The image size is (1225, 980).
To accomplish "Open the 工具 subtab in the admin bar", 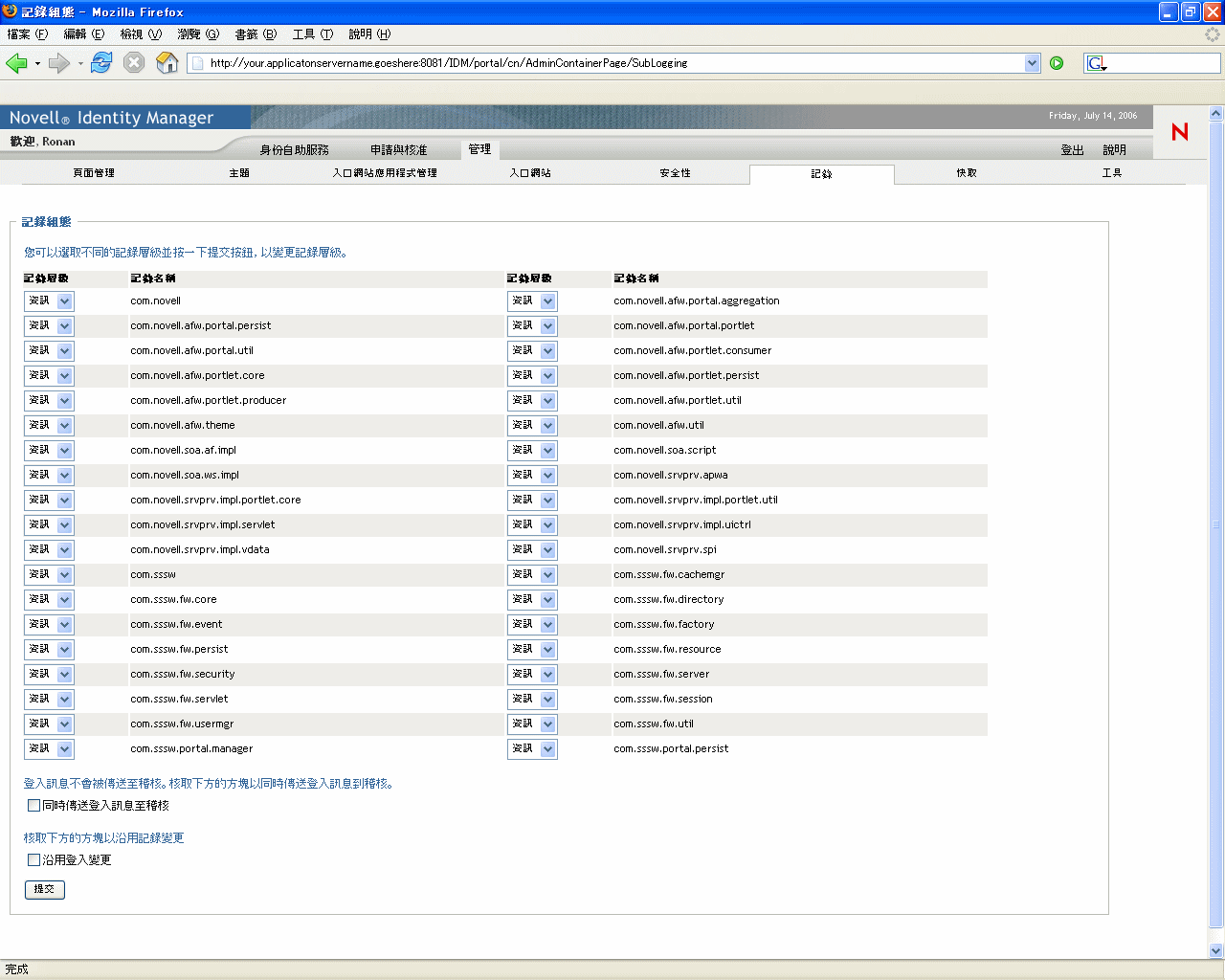I will [1111, 173].
